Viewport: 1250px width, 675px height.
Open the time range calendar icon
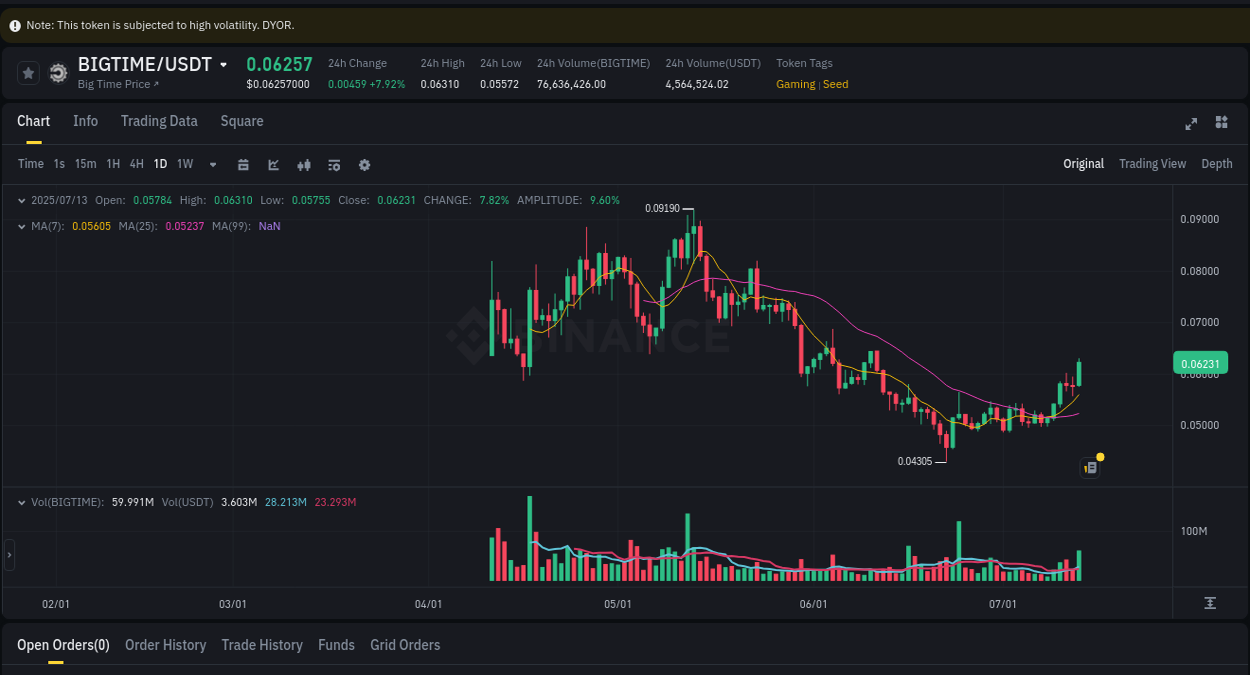pos(243,164)
